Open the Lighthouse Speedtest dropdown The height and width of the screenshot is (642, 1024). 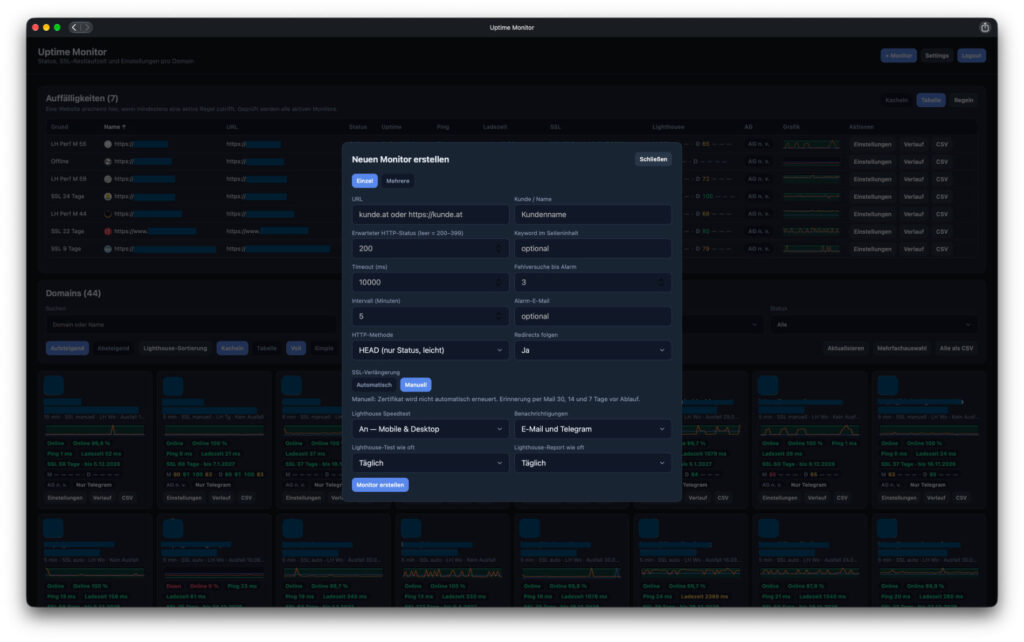click(430, 429)
